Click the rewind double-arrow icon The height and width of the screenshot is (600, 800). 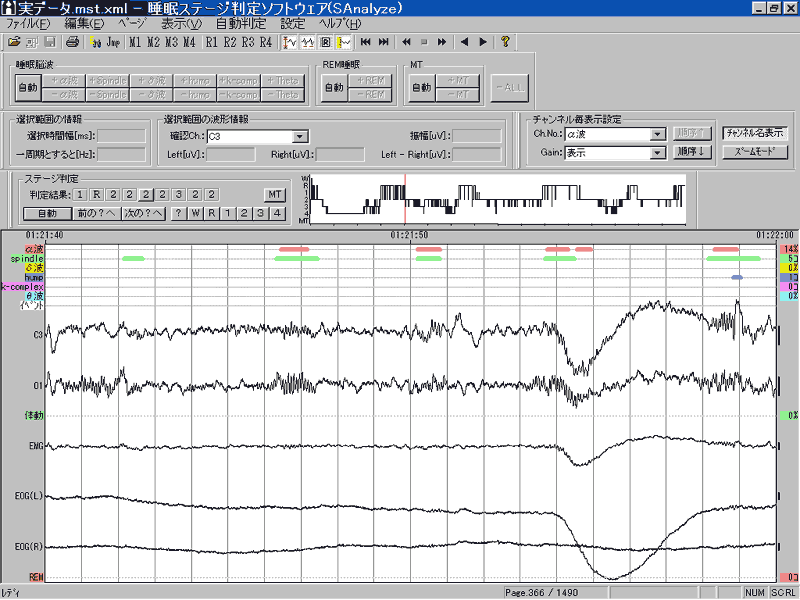tap(406, 42)
